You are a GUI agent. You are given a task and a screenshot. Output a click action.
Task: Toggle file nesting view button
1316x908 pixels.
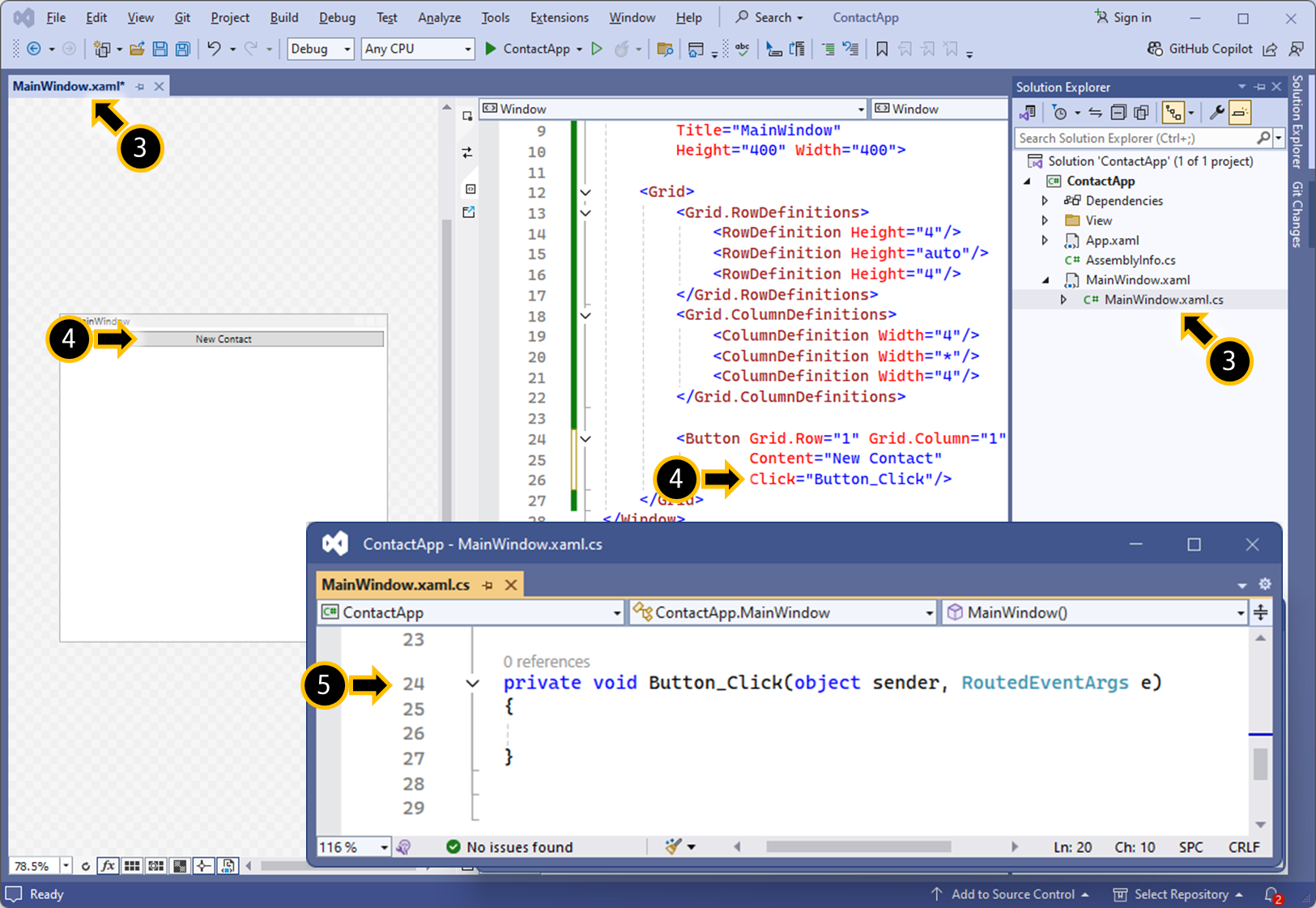pyautogui.click(x=1173, y=113)
